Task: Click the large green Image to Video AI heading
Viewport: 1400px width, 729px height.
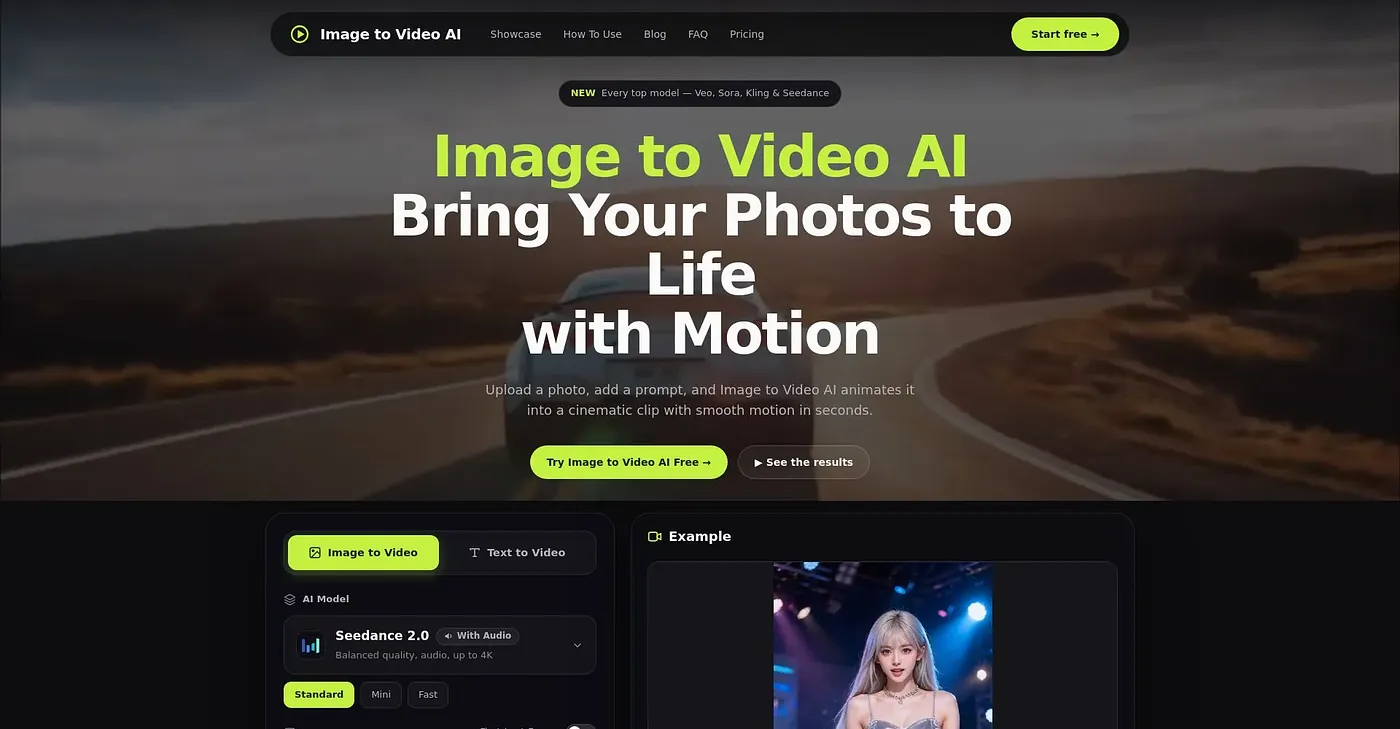Action: [700, 157]
